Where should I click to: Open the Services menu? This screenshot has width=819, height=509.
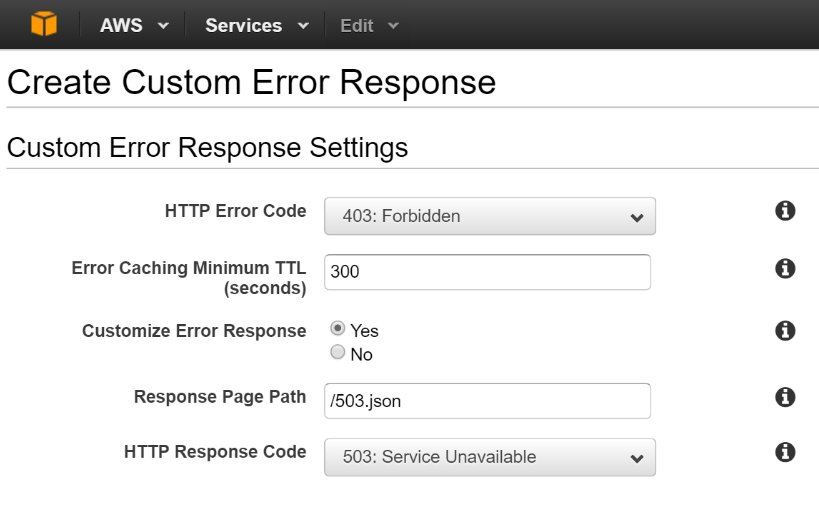(x=257, y=25)
